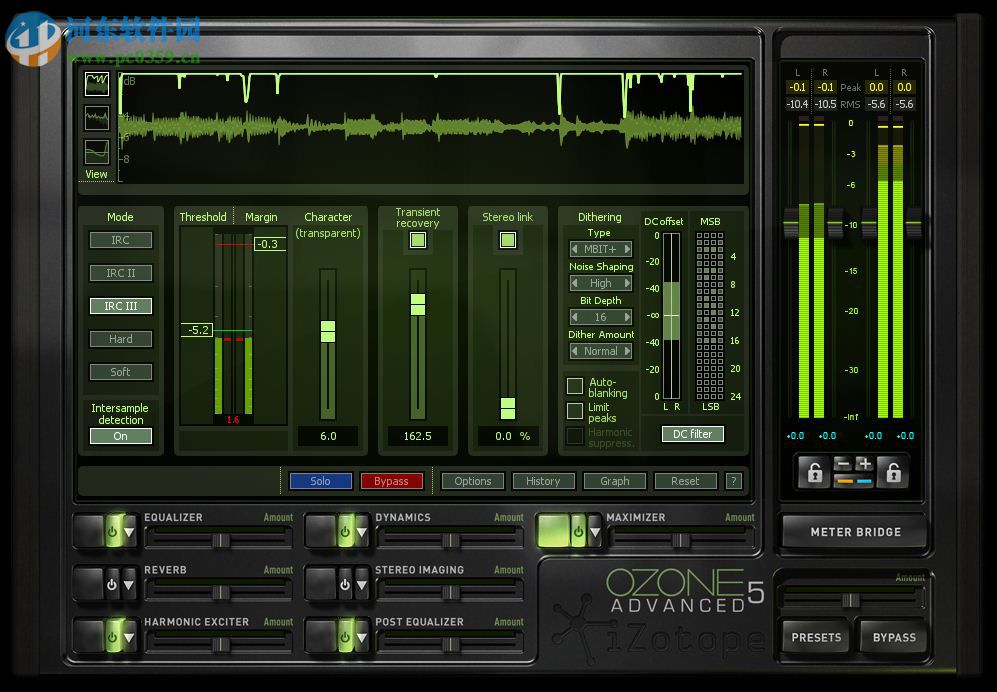Select the IRC II limiter mode
The height and width of the screenshot is (692, 997).
click(121, 273)
